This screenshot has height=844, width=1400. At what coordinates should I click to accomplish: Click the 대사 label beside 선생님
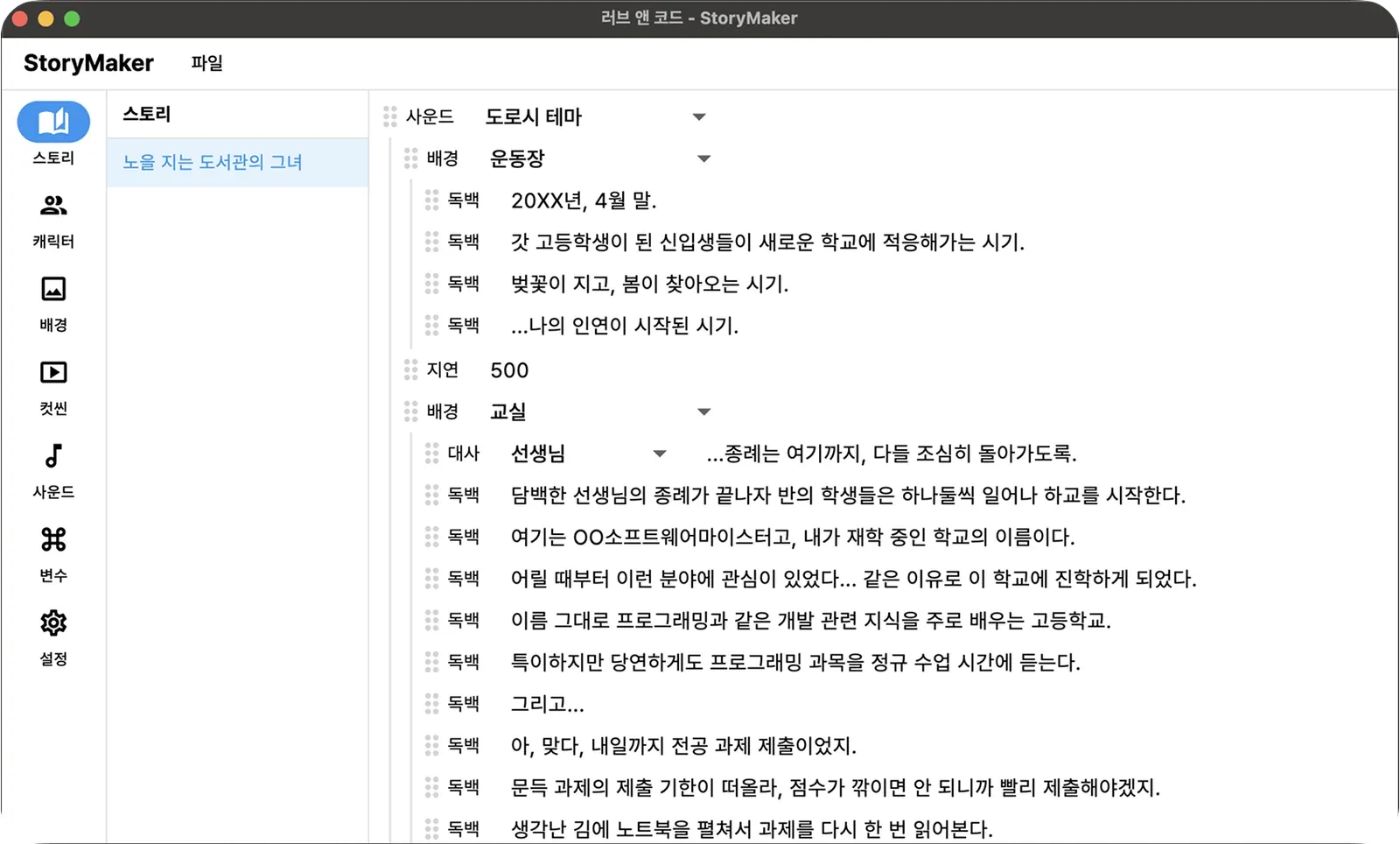pyautogui.click(x=464, y=454)
